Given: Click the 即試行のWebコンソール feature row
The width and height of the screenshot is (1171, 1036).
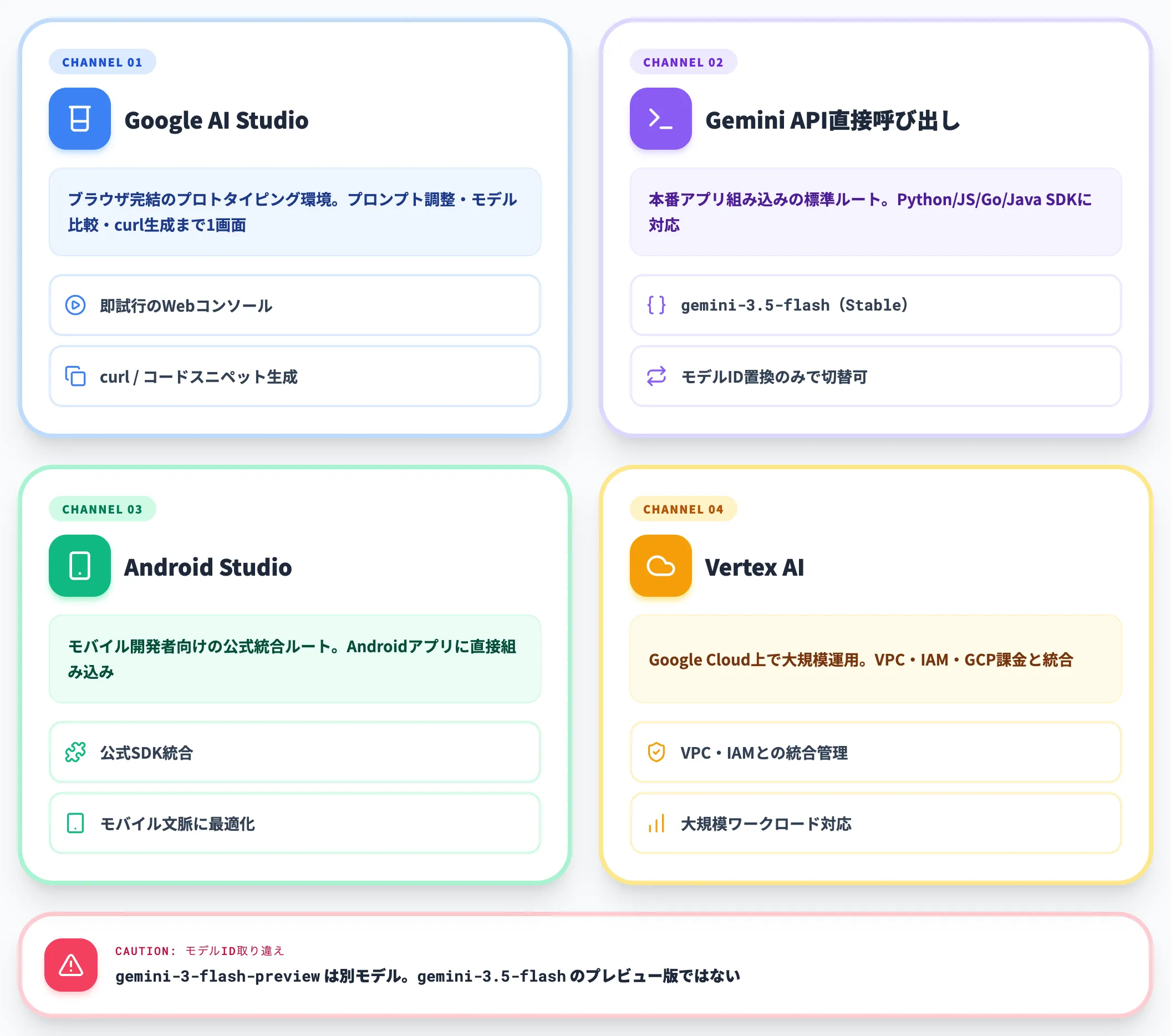Looking at the screenshot, I should coord(295,306).
